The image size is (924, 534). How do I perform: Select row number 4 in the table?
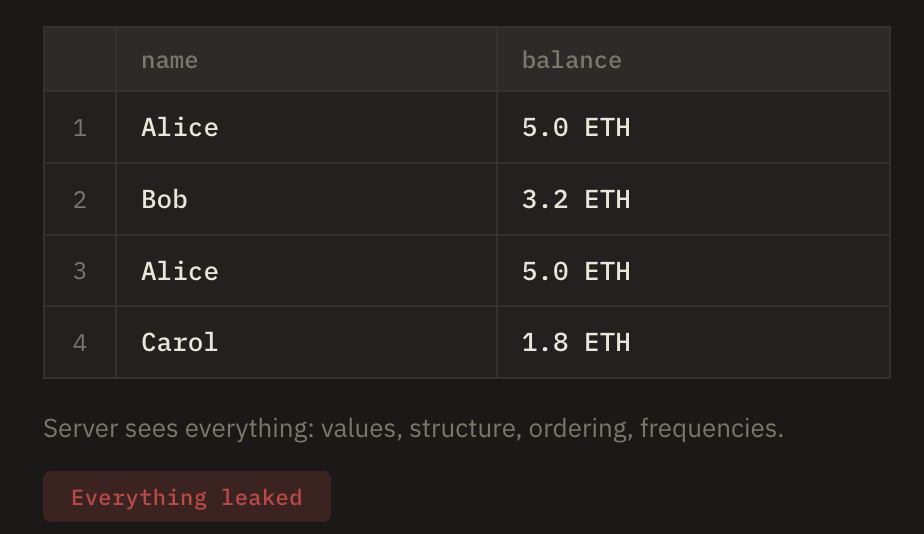click(80, 342)
